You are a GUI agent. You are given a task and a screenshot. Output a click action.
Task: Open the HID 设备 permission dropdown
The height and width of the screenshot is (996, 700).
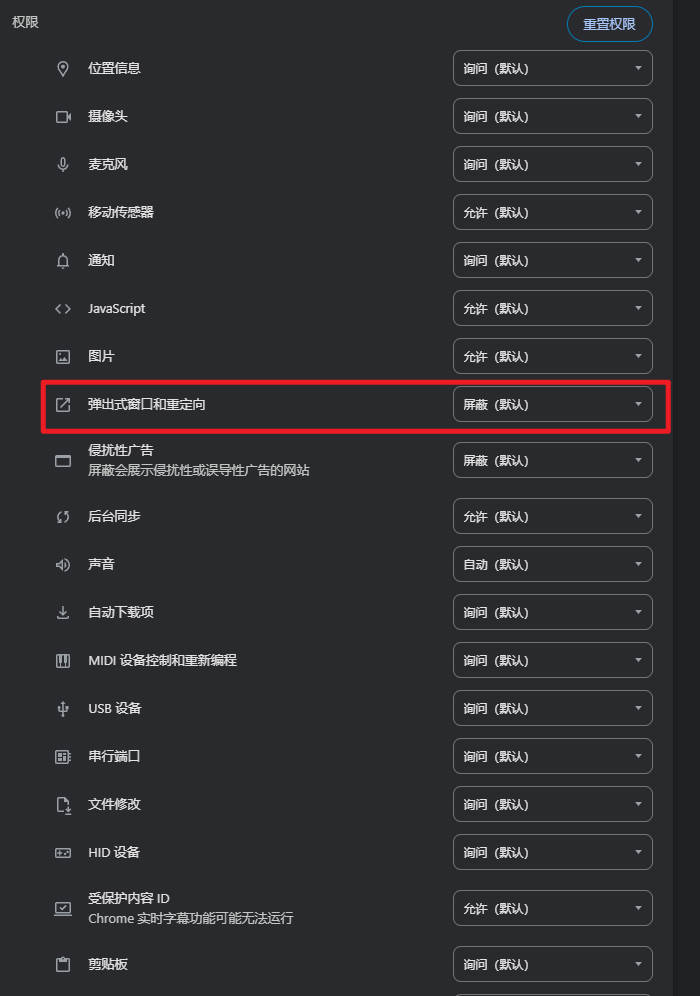(552, 852)
